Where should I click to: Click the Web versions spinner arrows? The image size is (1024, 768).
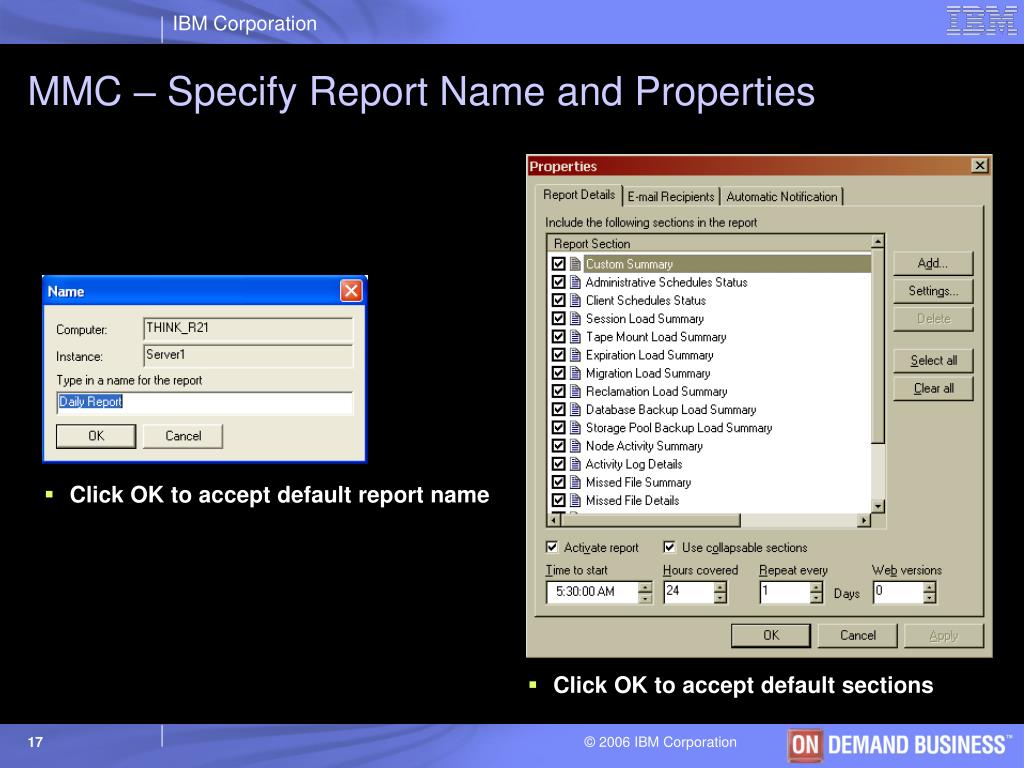(x=930, y=592)
